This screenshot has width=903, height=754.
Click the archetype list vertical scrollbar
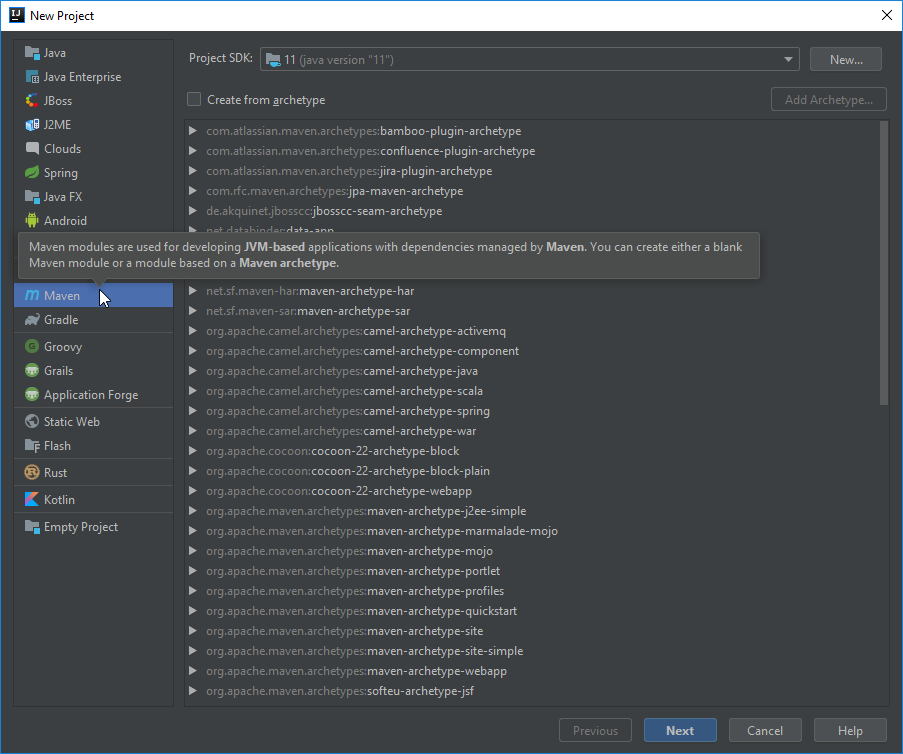tap(884, 262)
